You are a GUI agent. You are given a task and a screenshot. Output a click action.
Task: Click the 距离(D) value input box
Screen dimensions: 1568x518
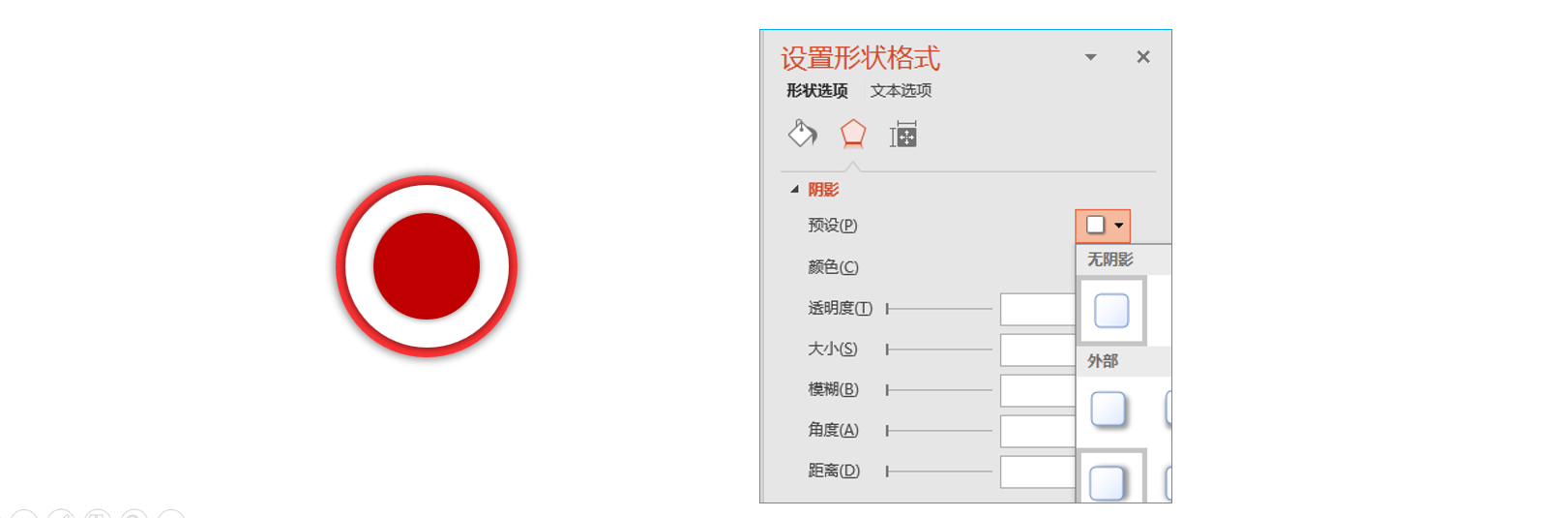point(1038,472)
